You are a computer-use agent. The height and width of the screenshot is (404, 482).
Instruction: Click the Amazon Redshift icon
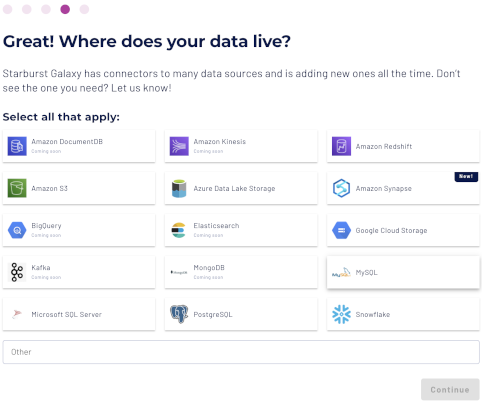[x=341, y=146]
